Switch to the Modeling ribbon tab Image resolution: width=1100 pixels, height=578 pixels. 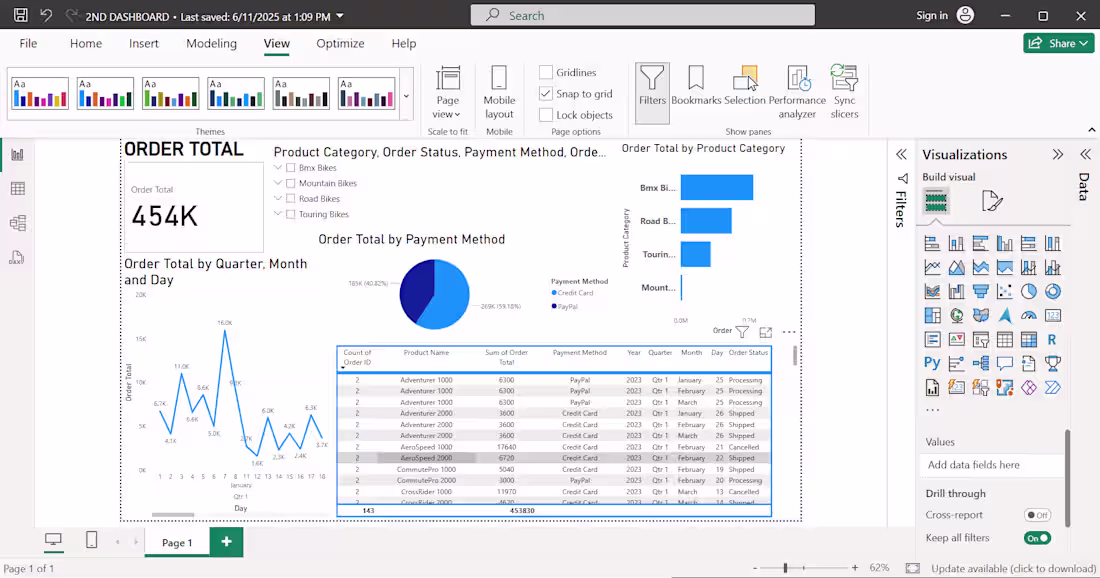pyautogui.click(x=211, y=43)
